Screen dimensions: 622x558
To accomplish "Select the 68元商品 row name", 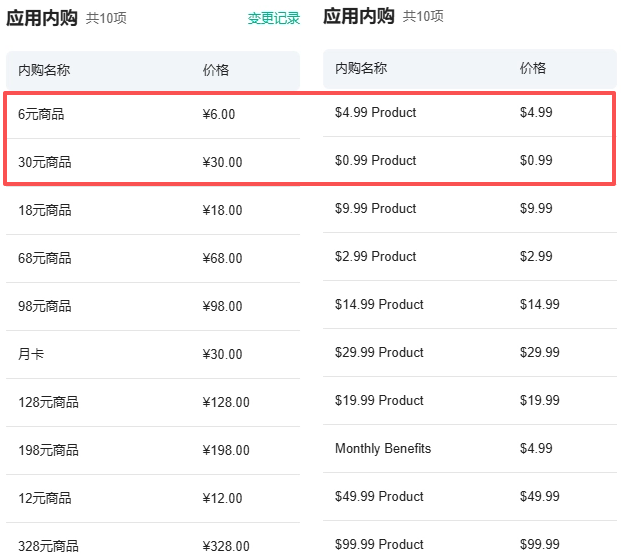I will (44, 258).
